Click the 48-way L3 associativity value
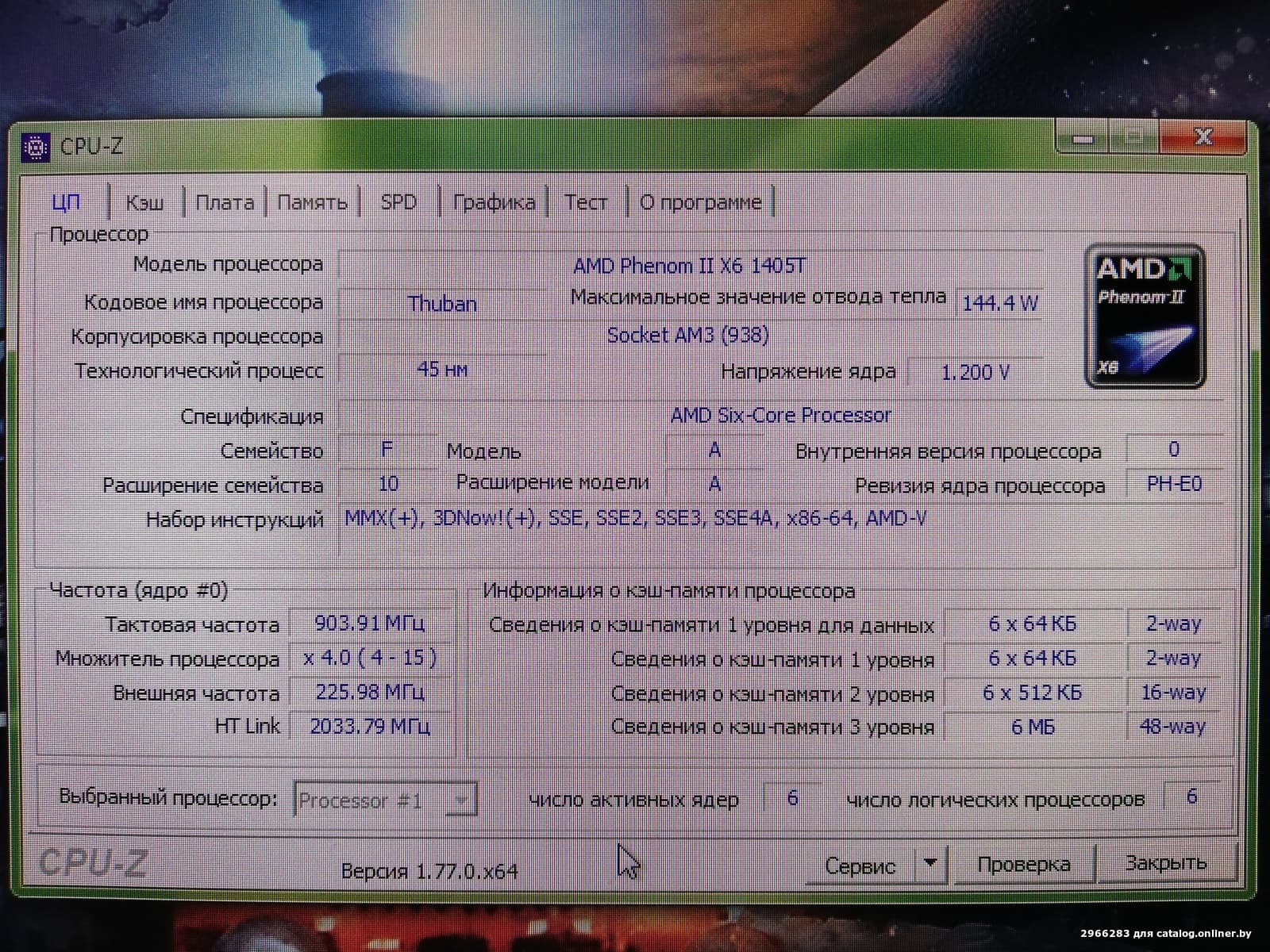Image resolution: width=1270 pixels, height=952 pixels. coord(1172,726)
